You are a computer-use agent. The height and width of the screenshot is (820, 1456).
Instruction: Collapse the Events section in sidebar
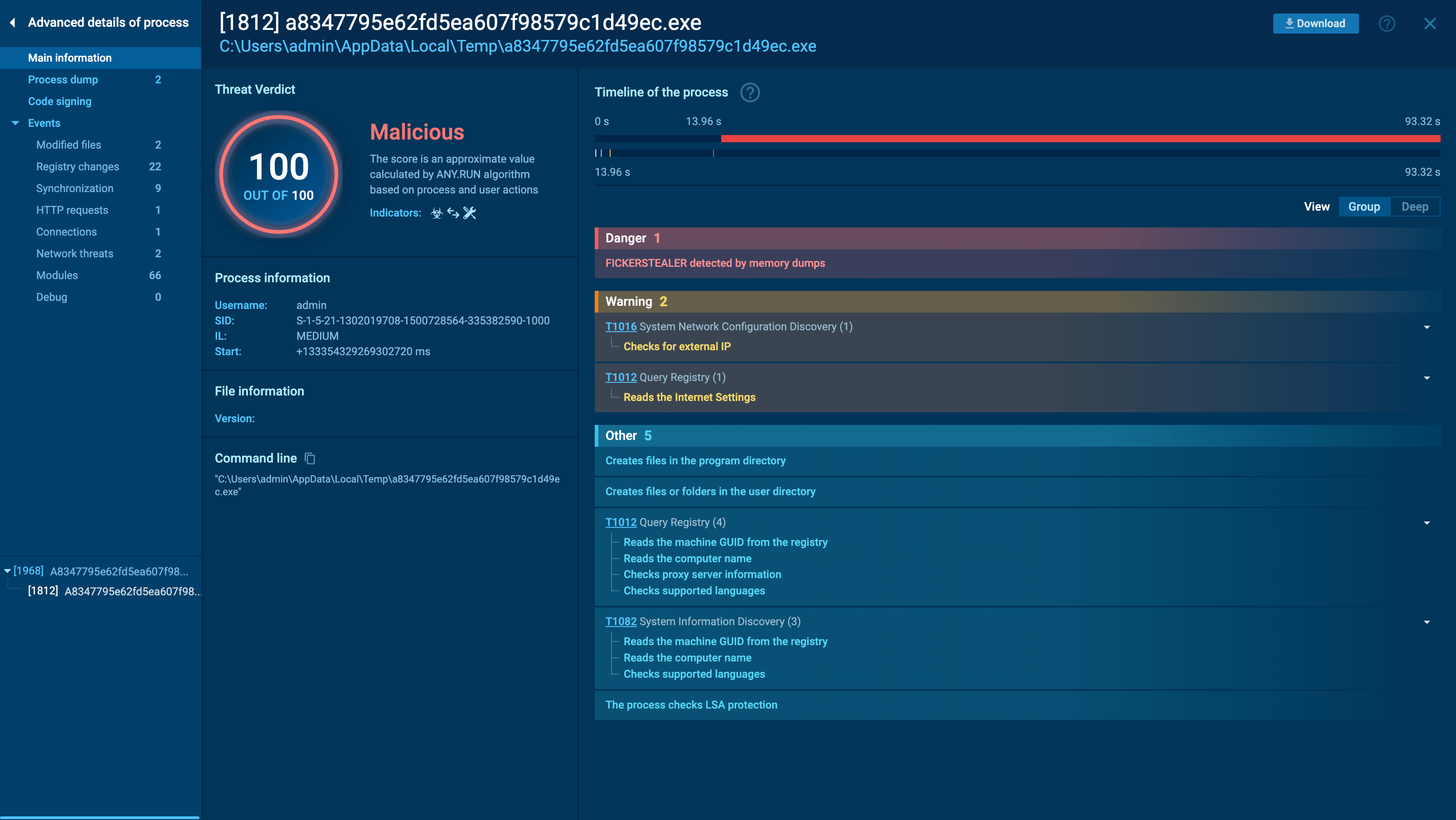[x=15, y=123]
